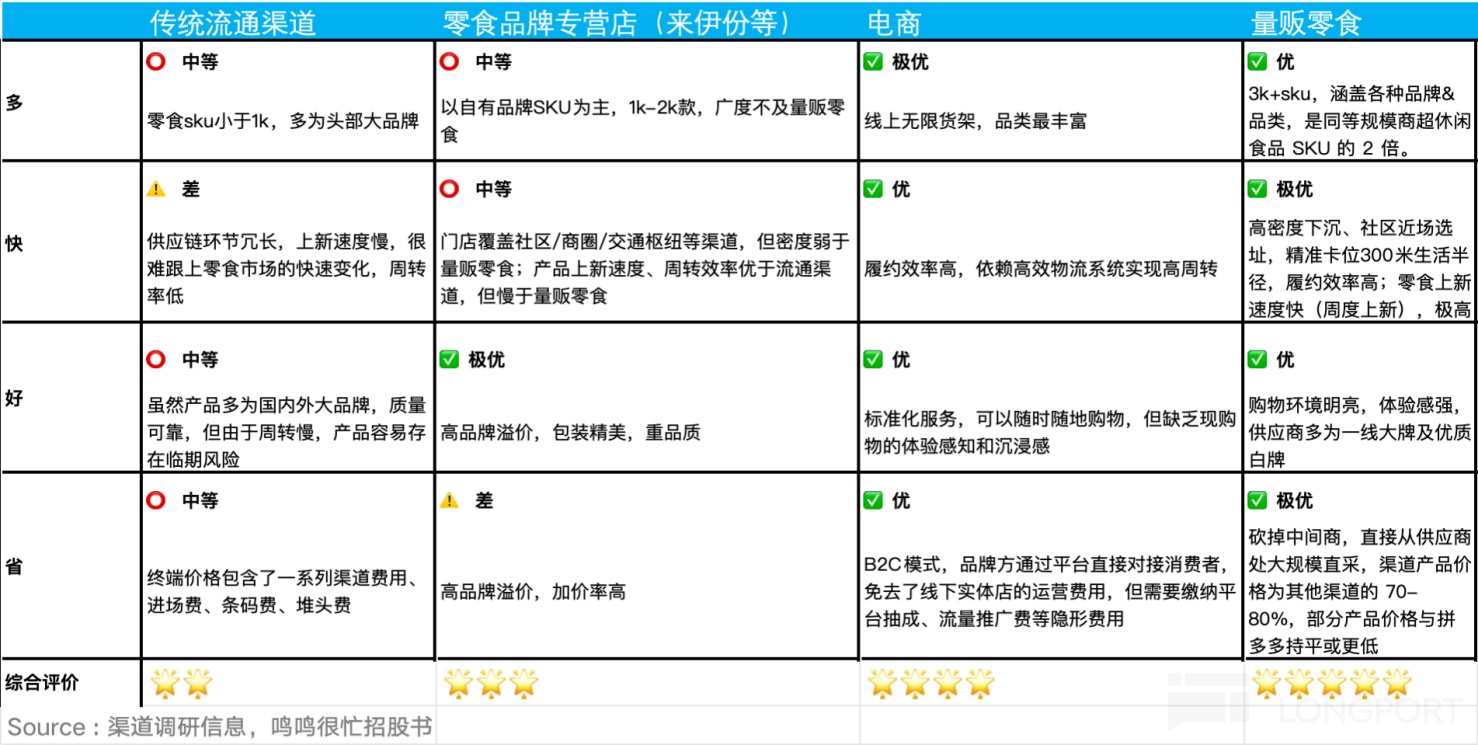This screenshot has width=1478, height=745.
Task: Click the green checkmark icon in 零食品牌专营店 好 row
Action: point(450,359)
